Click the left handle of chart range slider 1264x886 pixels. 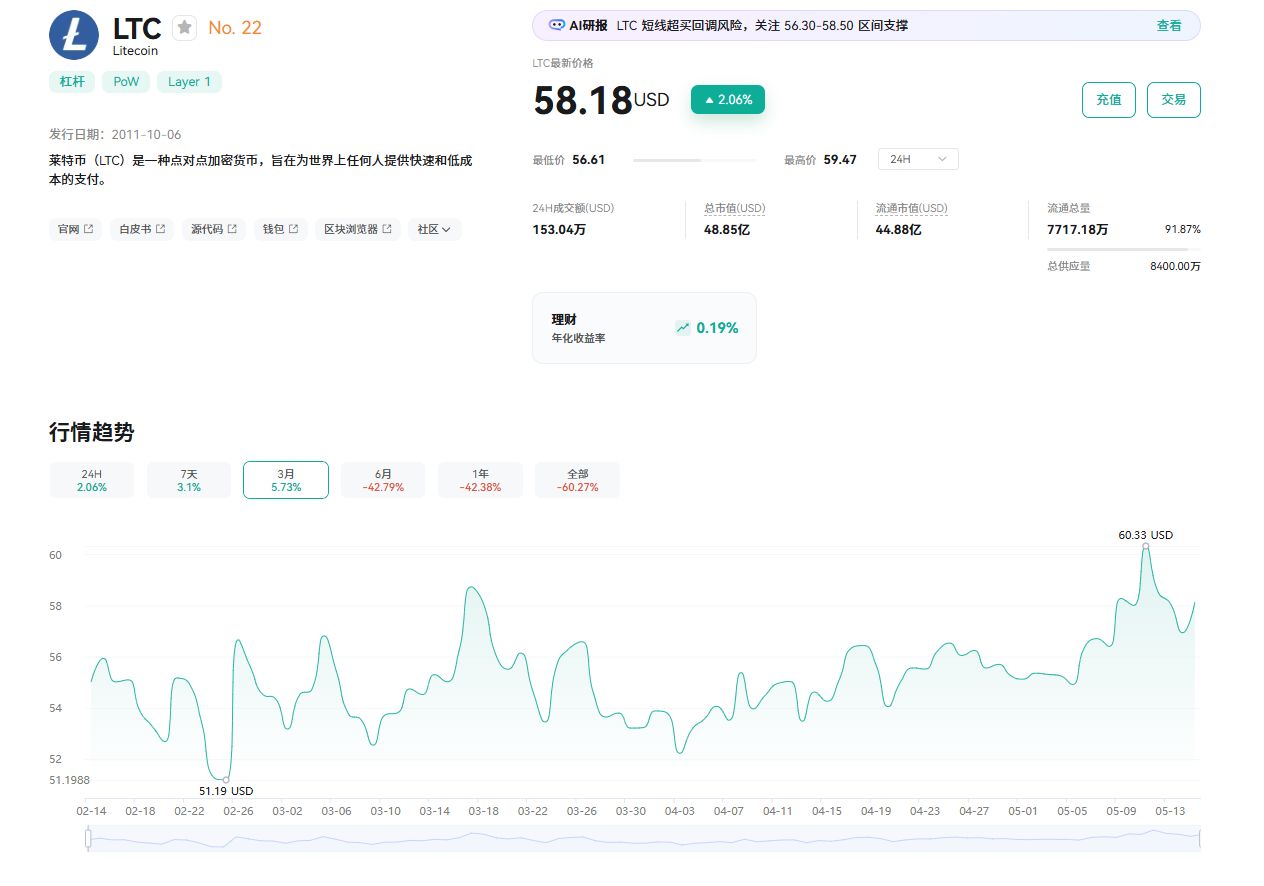pos(88,839)
